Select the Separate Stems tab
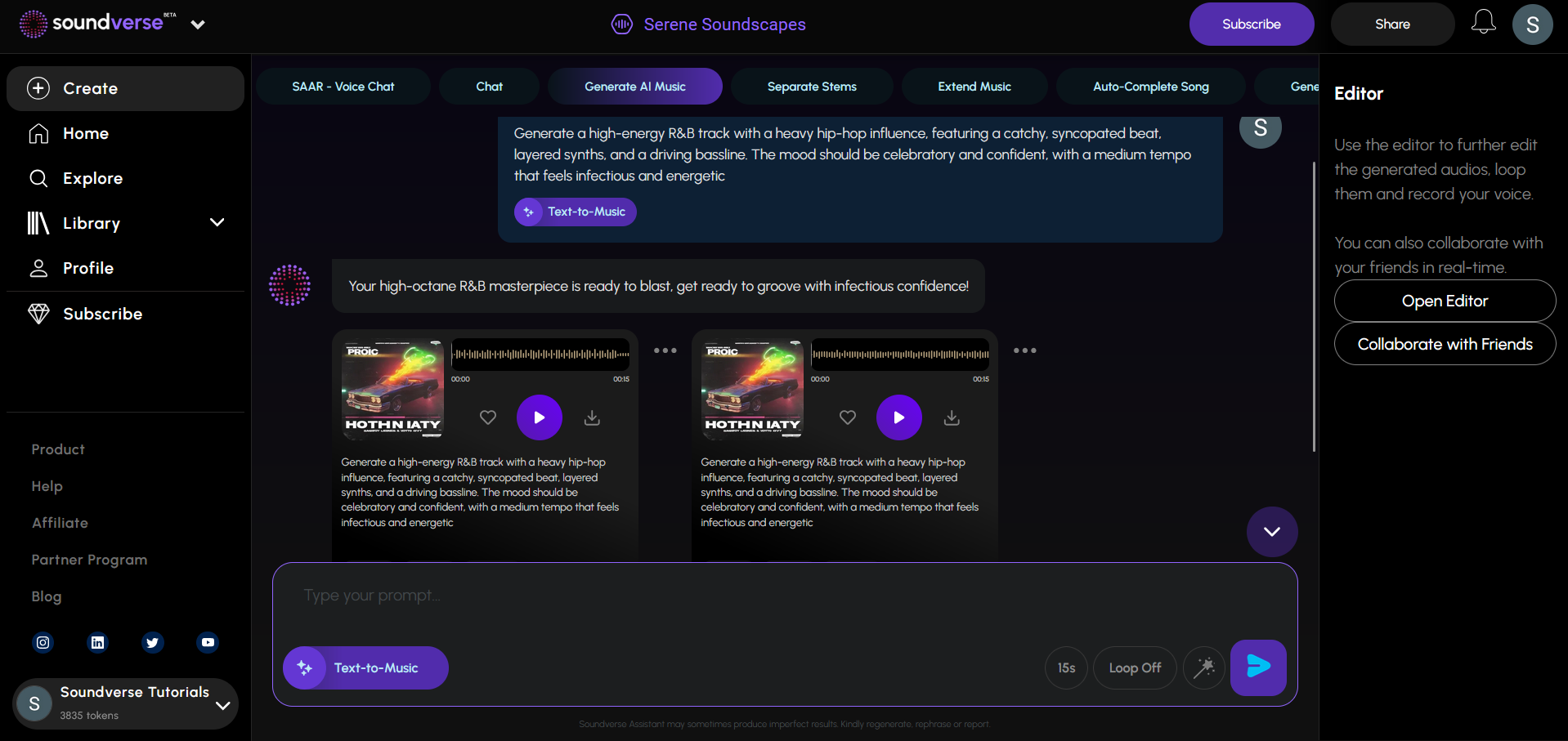This screenshot has height=741, width=1568. 812,87
